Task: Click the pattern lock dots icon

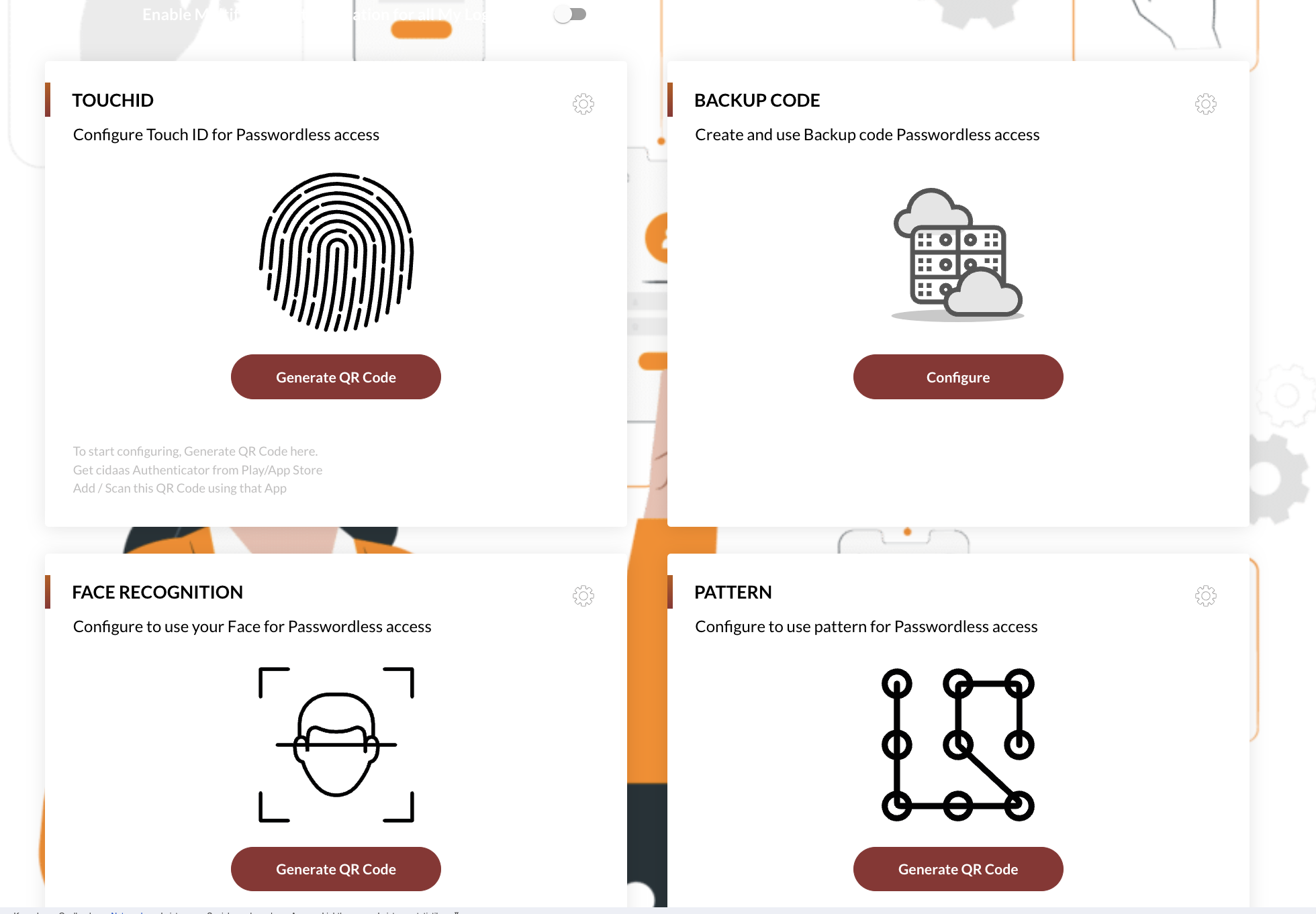Action: pyautogui.click(x=957, y=744)
